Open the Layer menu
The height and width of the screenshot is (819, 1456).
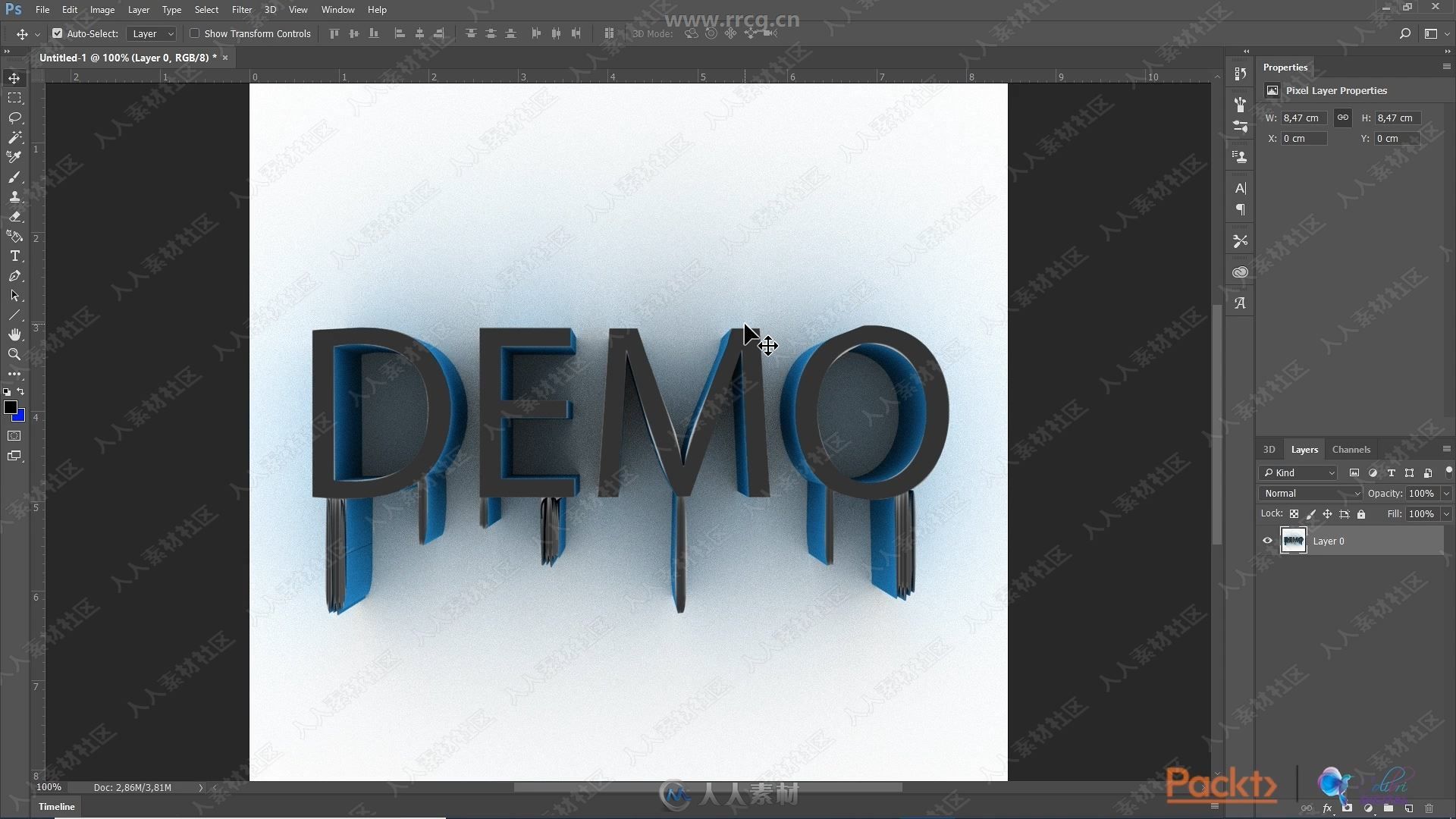coord(138,9)
